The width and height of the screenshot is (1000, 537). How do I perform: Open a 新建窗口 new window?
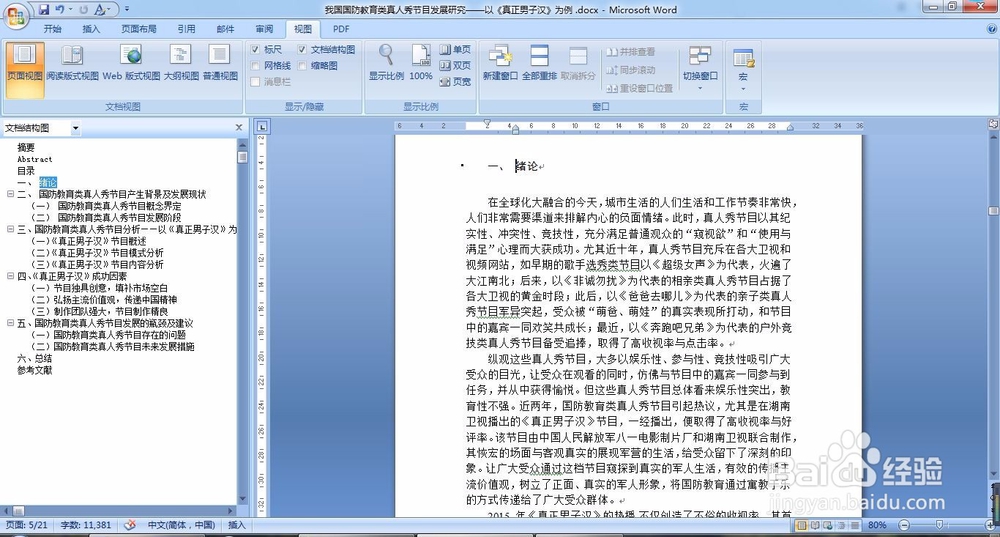[x=500, y=63]
